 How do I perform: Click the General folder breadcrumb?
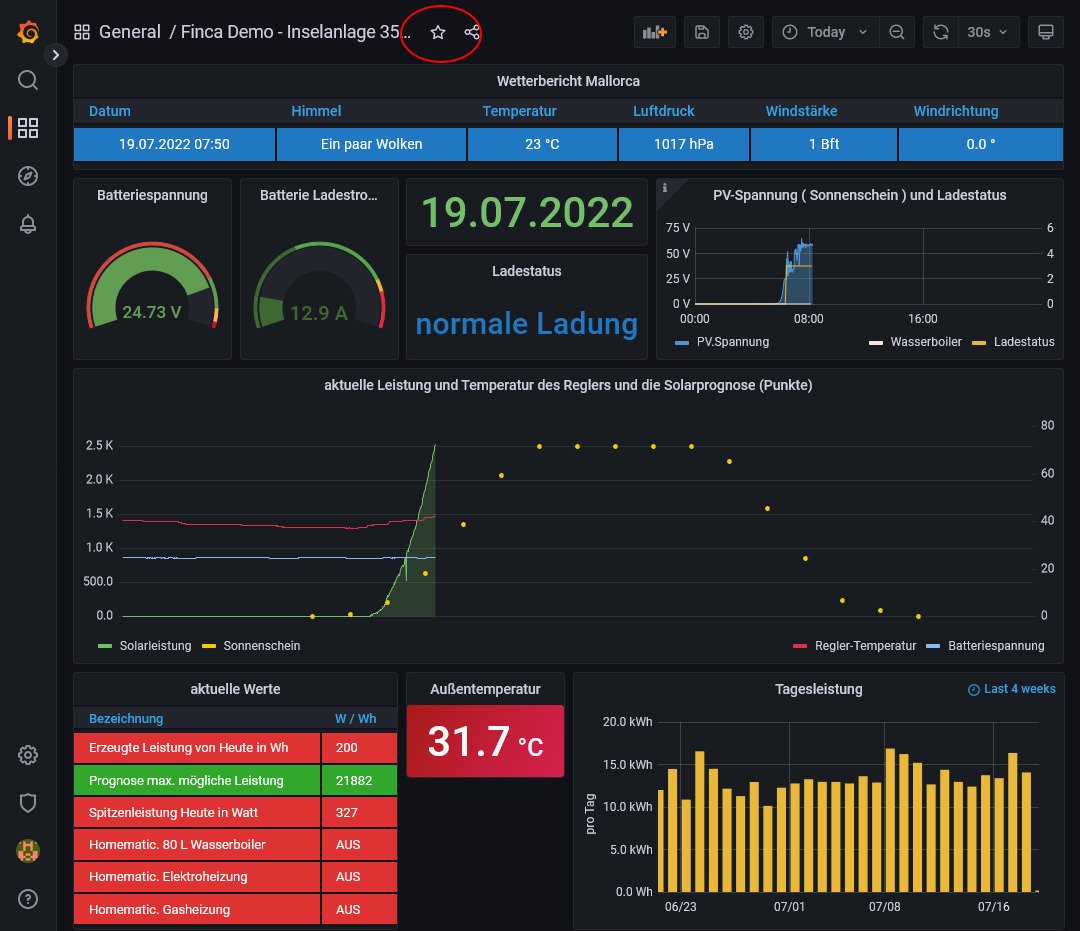coord(129,32)
